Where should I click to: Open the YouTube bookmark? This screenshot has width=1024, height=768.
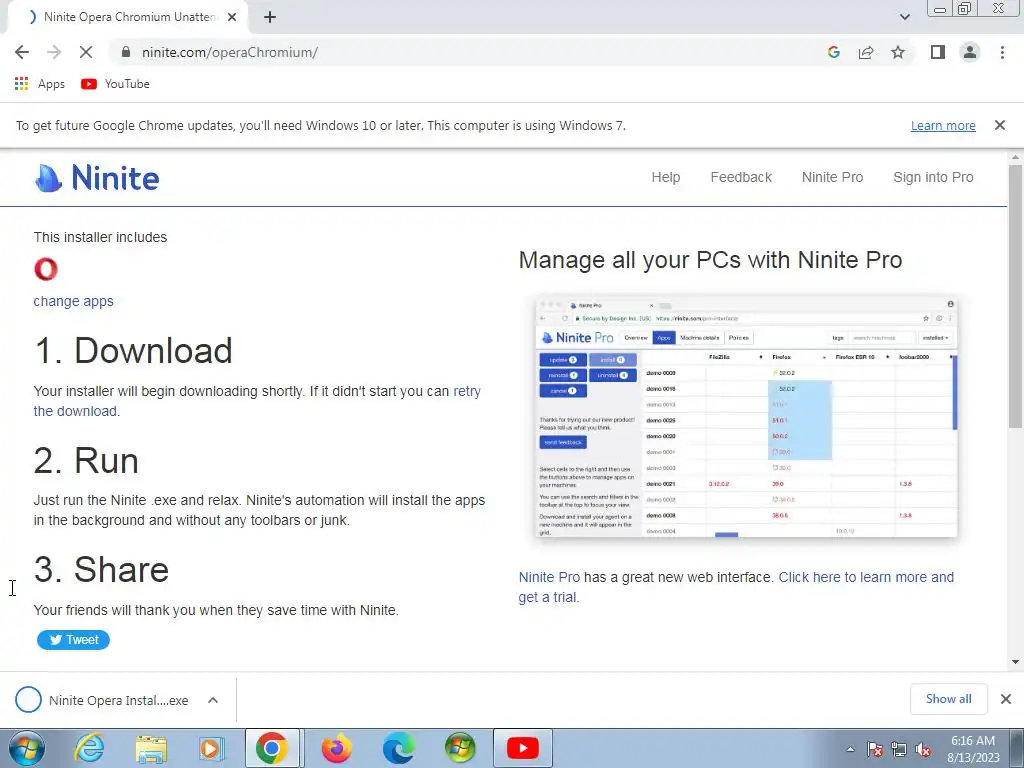click(116, 84)
